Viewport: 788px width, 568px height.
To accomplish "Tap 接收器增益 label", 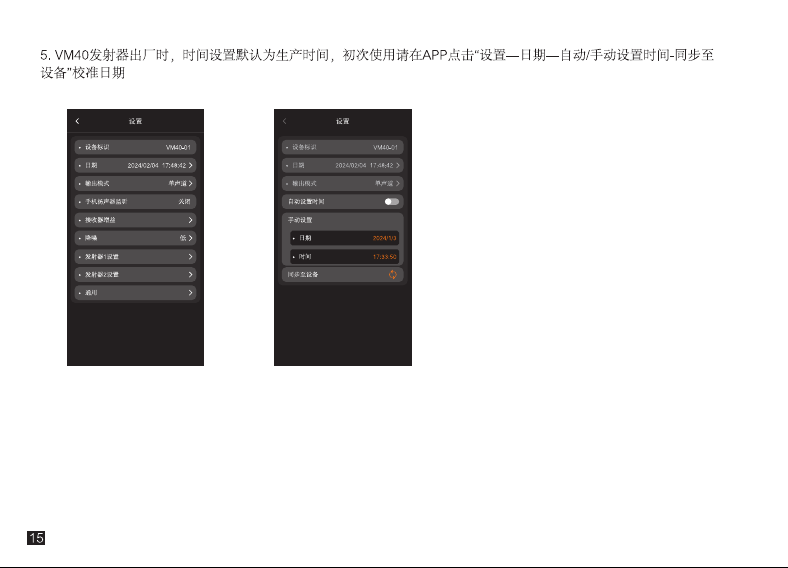I will [x=100, y=220].
